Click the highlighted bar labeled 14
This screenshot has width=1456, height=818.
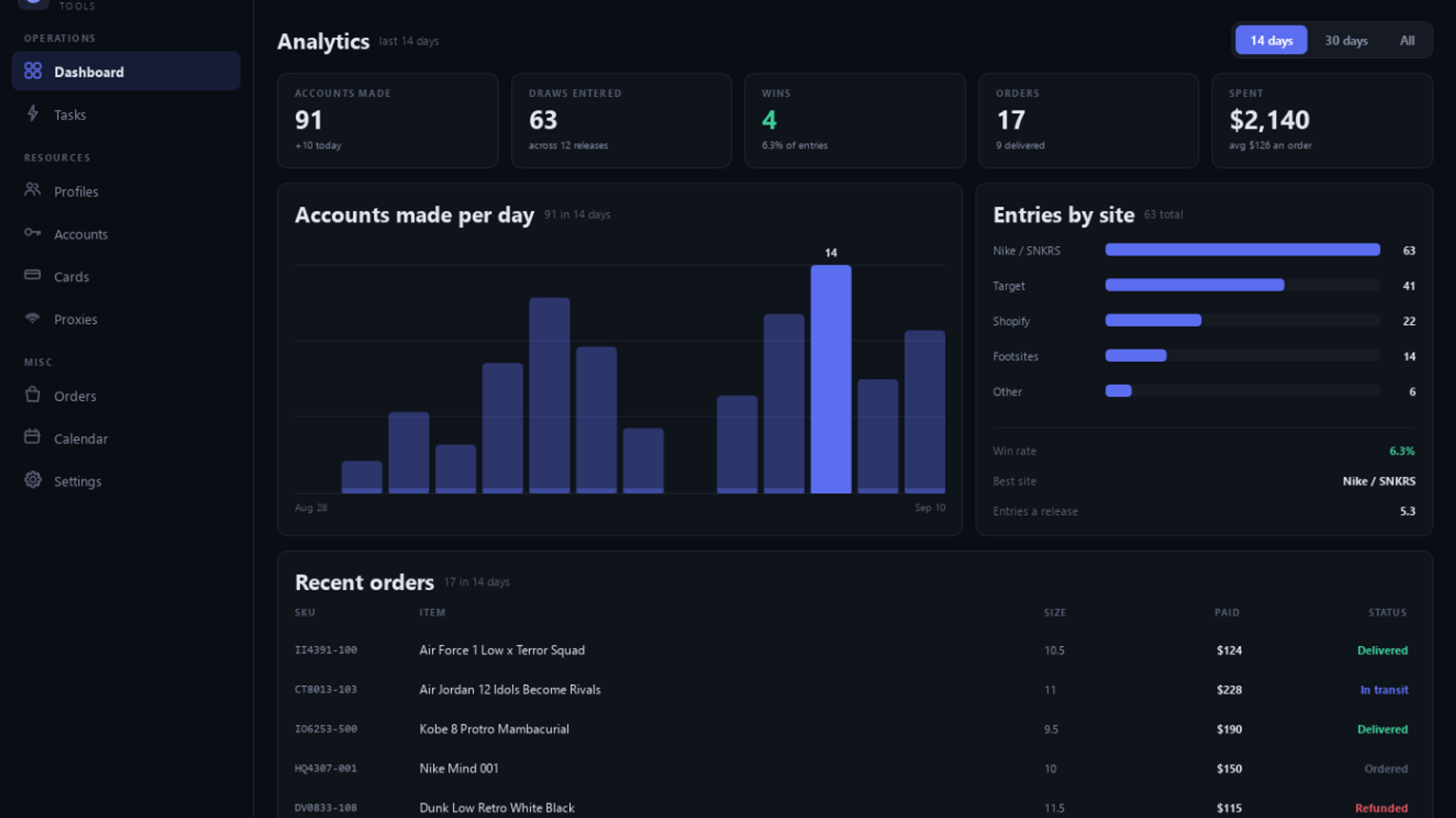831,379
